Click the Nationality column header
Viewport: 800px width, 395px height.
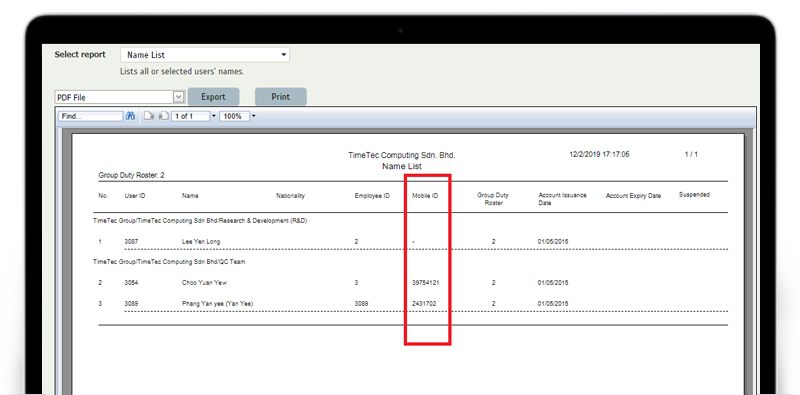(290, 196)
